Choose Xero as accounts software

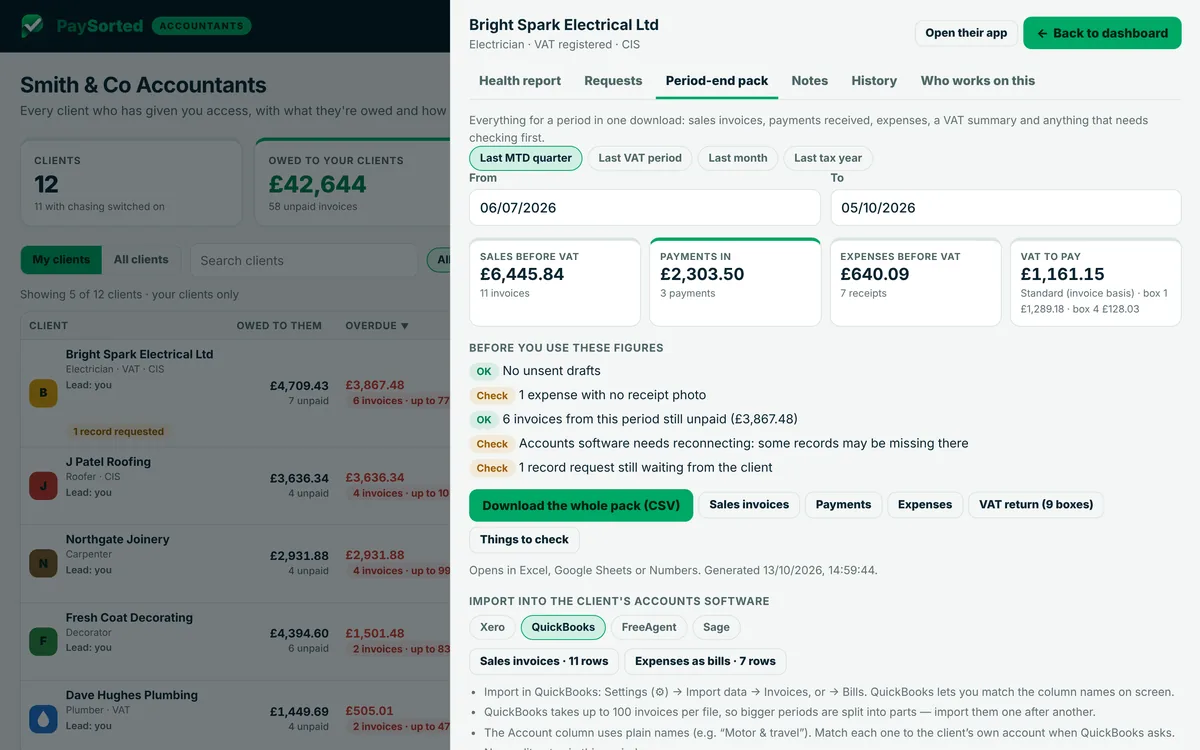coord(492,628)
